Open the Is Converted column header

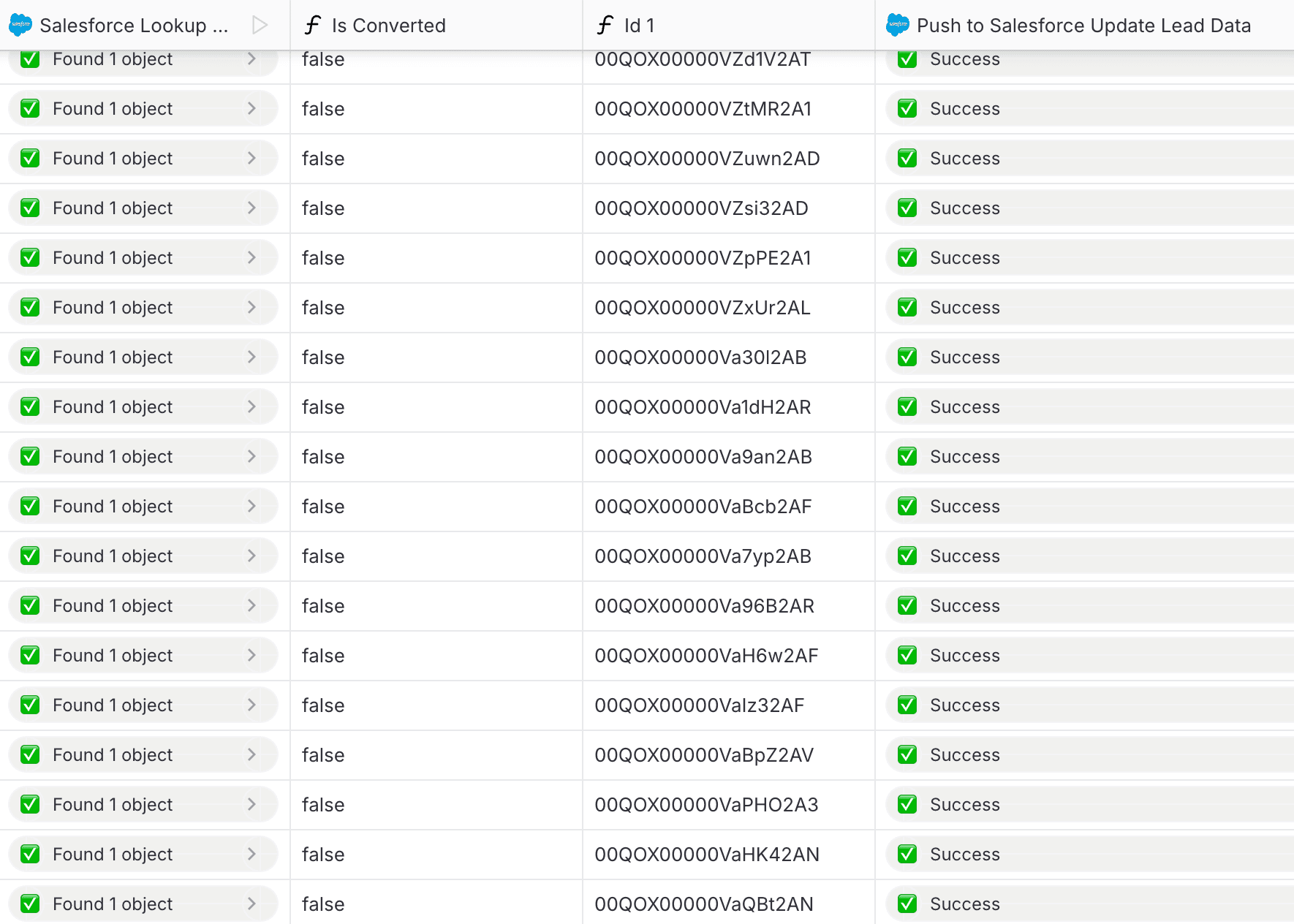pyautogui.click(x=436, y=26)
